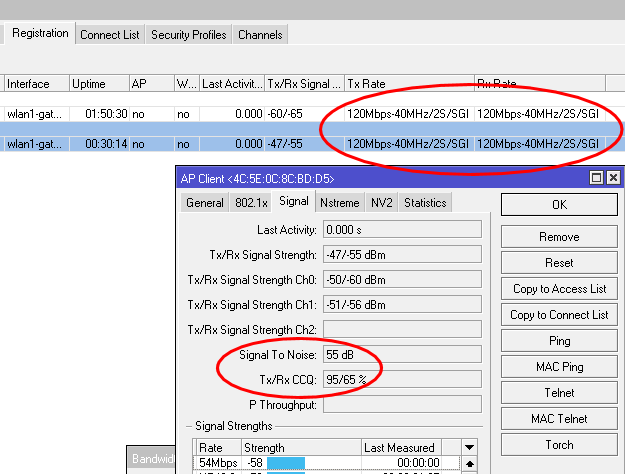Show the NV2 tab
The height and width of the screenshot is (474, 625).
381,203
